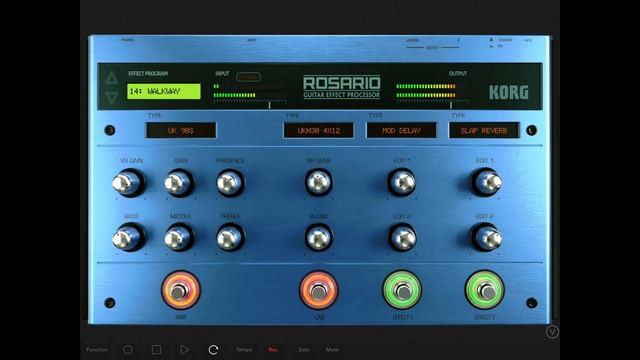This screenshot has width=640, height=360.
Task: Toggle the CAB footswitch
Action: (x=319, y=290)
